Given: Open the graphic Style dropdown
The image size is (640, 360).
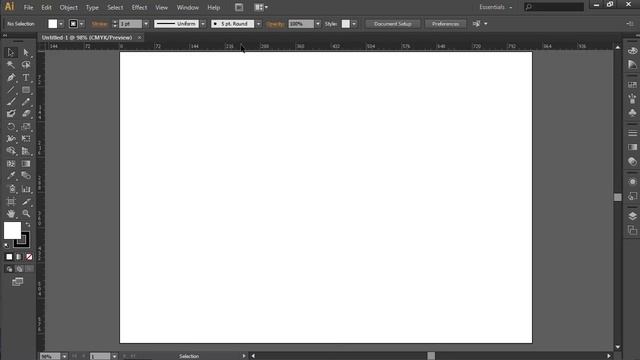Looking at the screenshot, I should pos(354,24).
